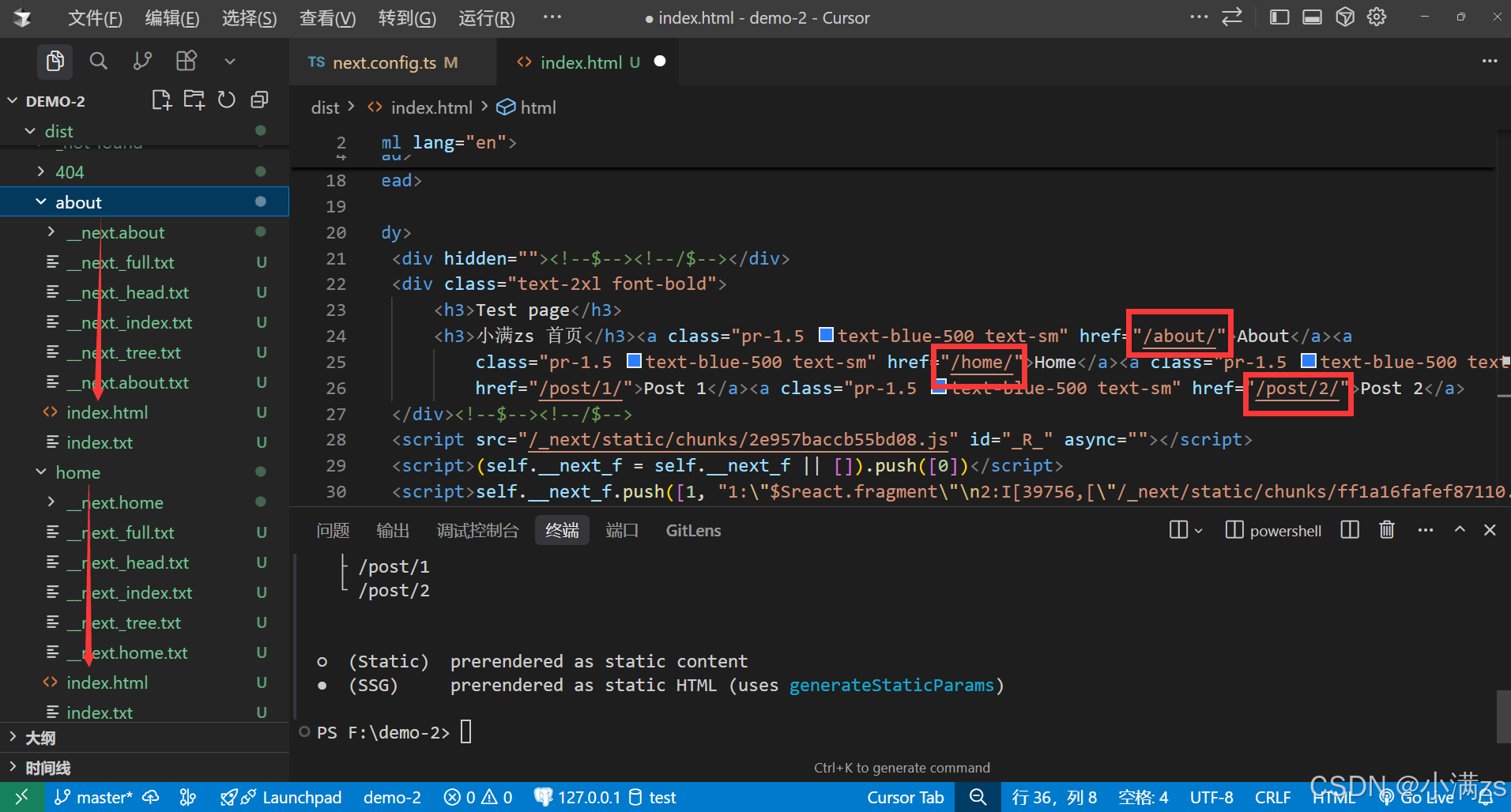Toggle the bottom panel layout icon
The height and width of the screenshot is (812, 1511).
pyautogui.click(x=1312, y=17)
